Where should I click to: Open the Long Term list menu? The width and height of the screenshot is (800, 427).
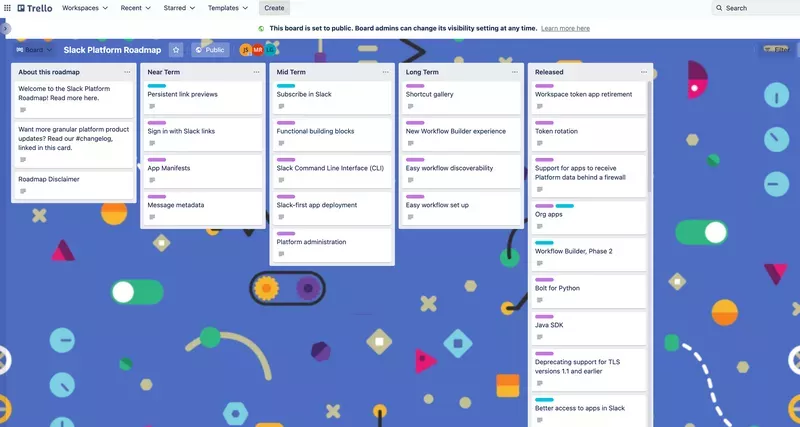pyautogui.click(x=514, y=72)
